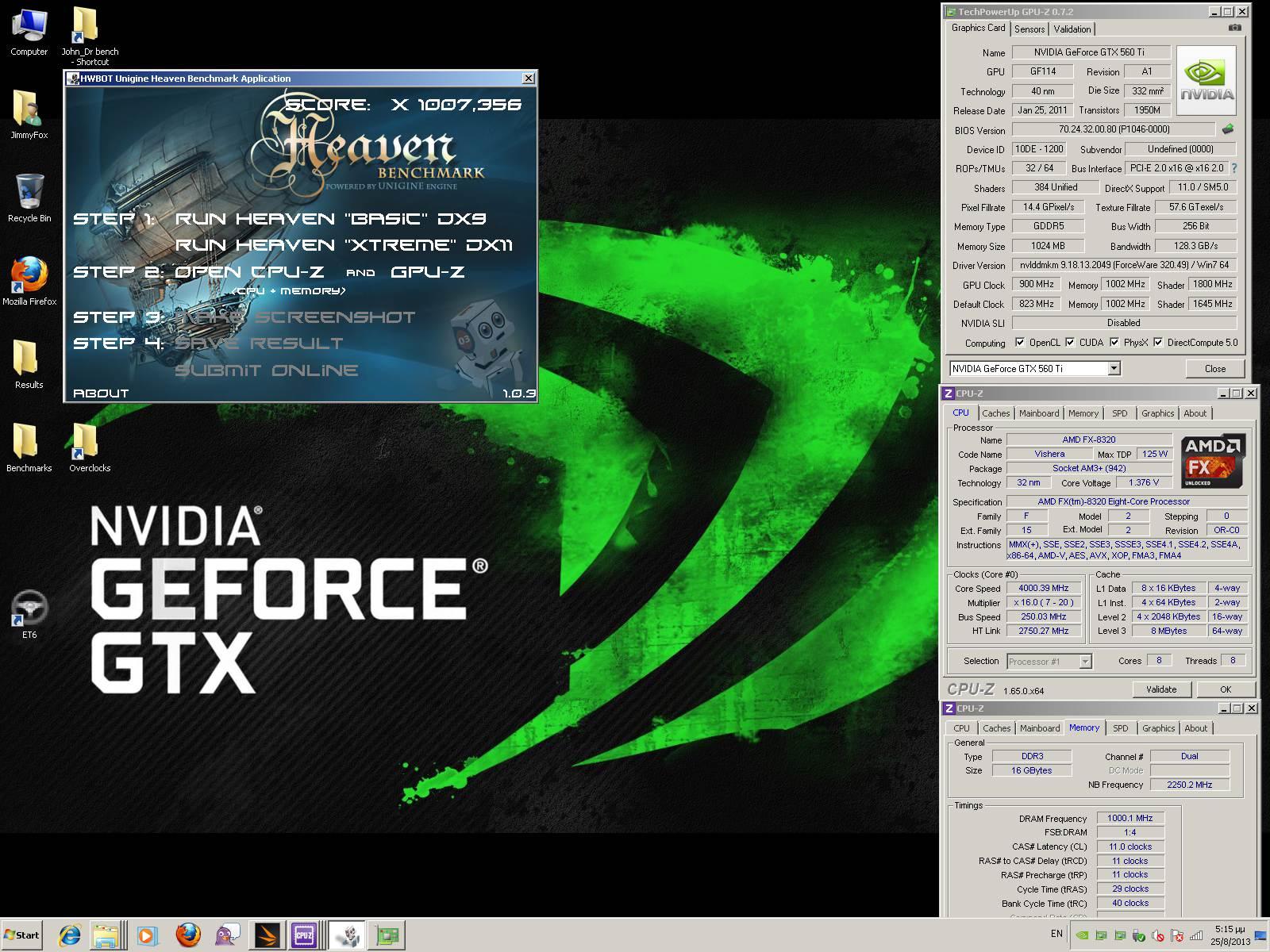This screenshot has width=1270, height=952.
Task: Open the JimmyFox user folder
Action: pos(29,115)
